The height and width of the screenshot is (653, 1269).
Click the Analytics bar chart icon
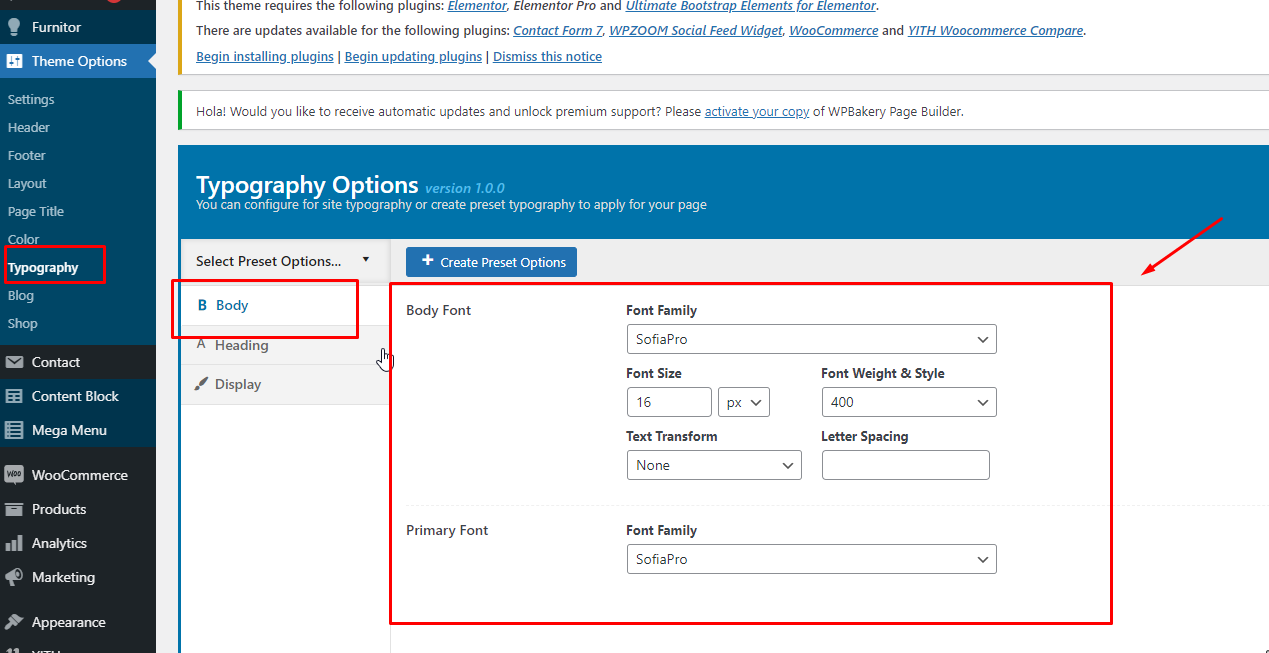(14, 543)
